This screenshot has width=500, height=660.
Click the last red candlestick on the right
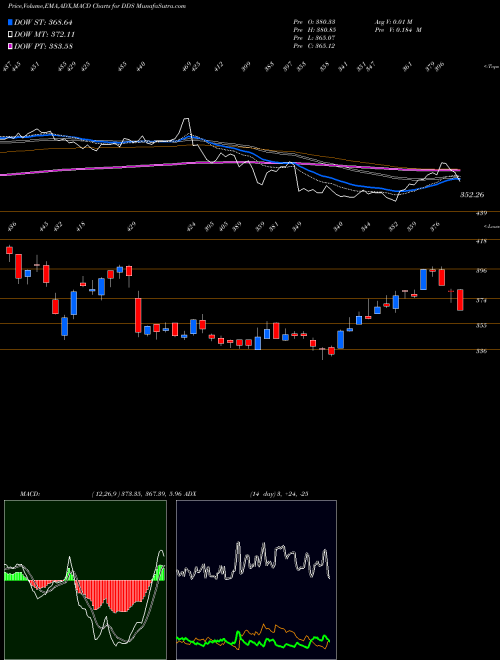460,300
